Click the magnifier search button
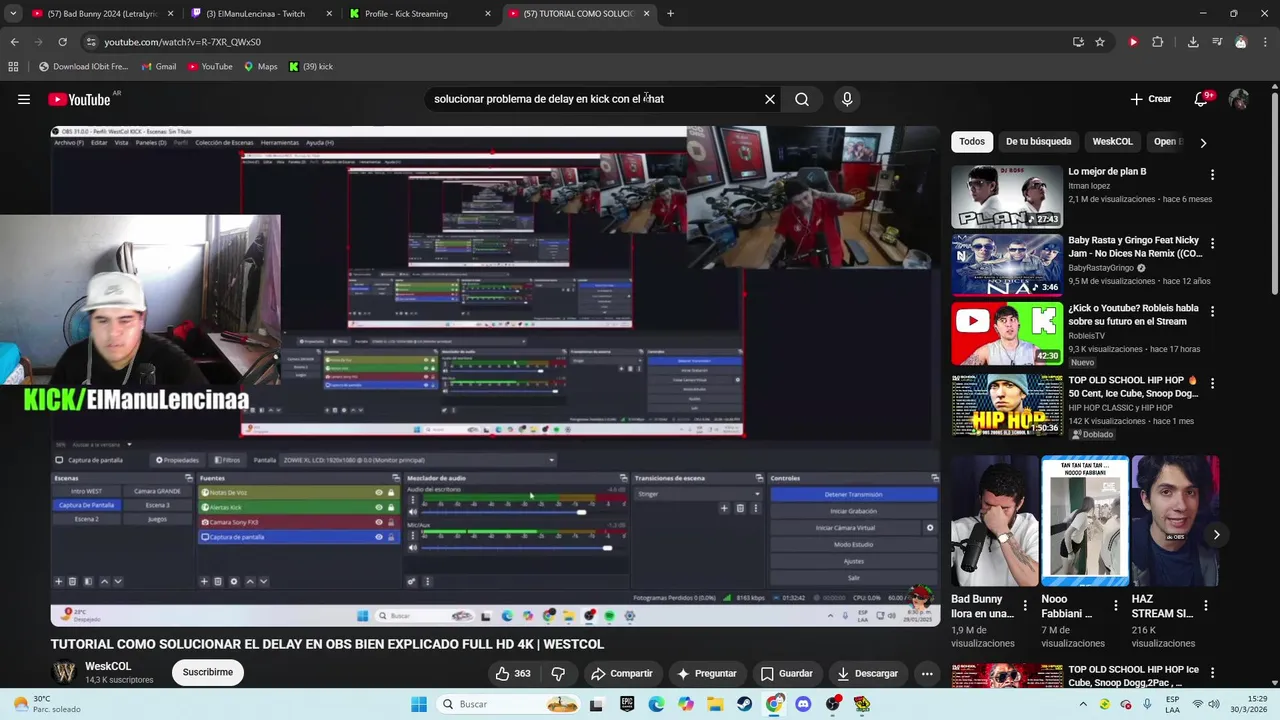This screenshot has height=720, width=1280. (802, 99)
